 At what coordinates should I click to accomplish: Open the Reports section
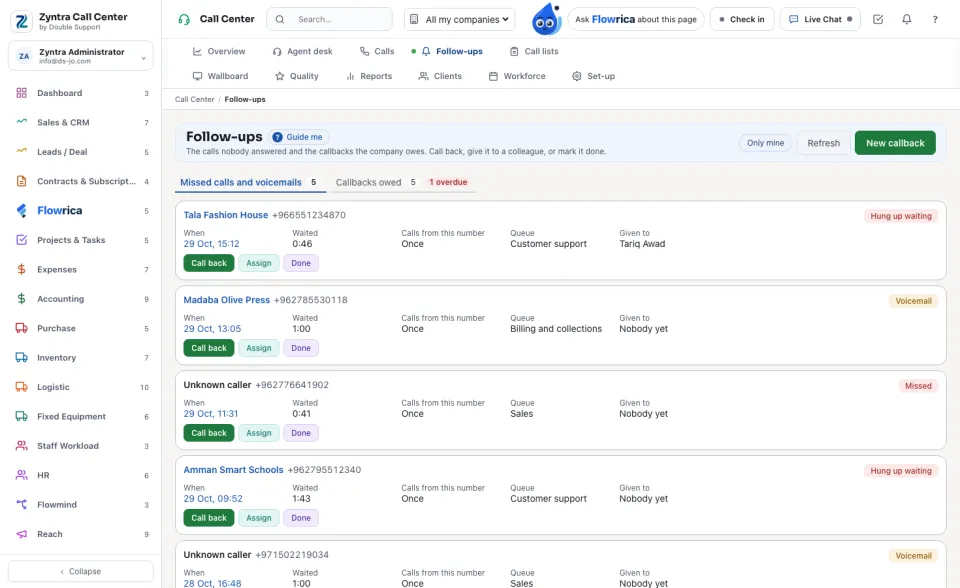coord(369,76)
